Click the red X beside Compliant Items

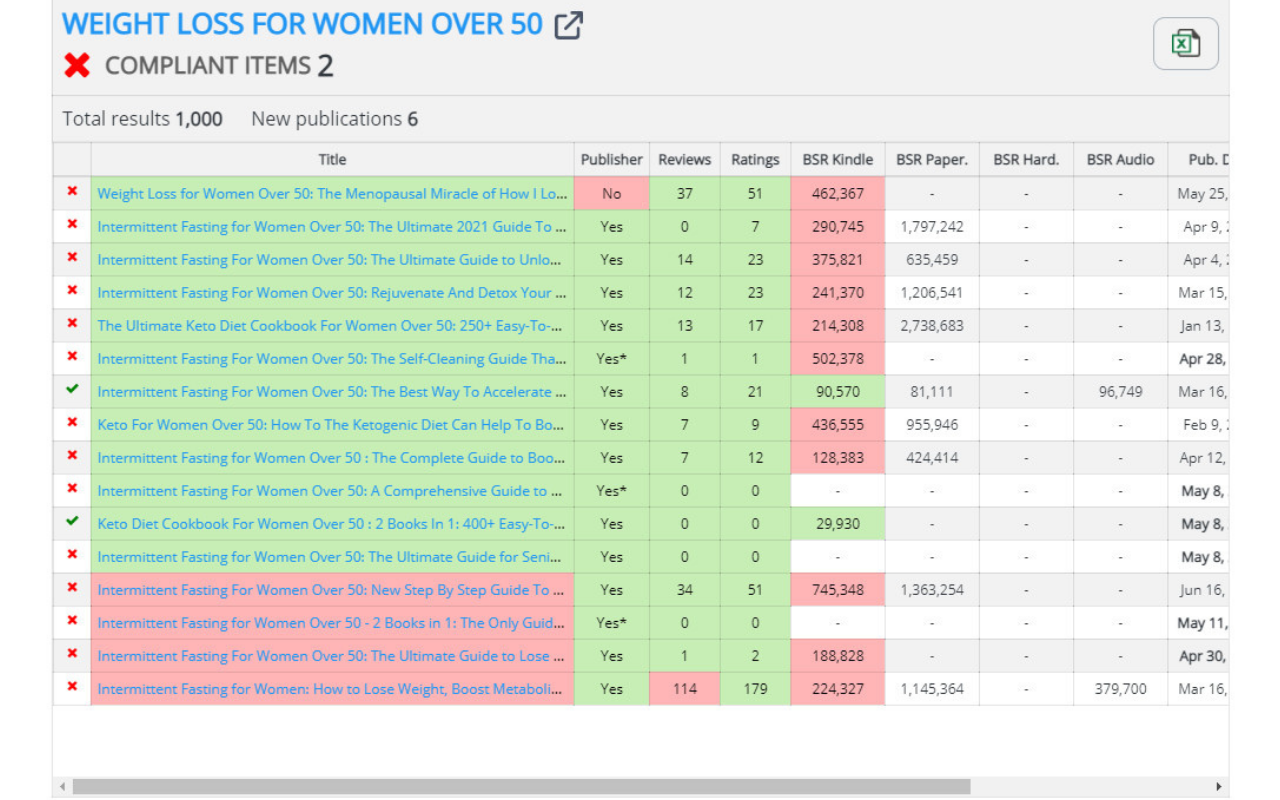pyautogui.click(x=77, y=66)
